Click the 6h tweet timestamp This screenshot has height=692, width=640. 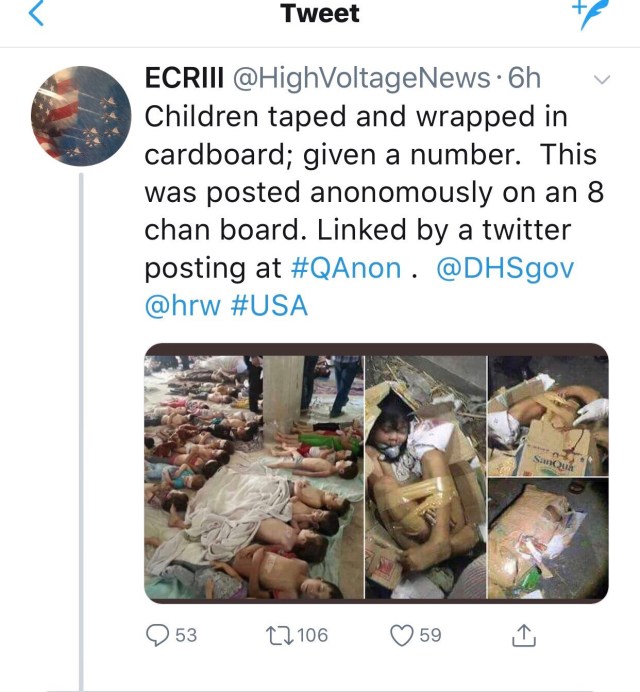click(x=526, y=78)
